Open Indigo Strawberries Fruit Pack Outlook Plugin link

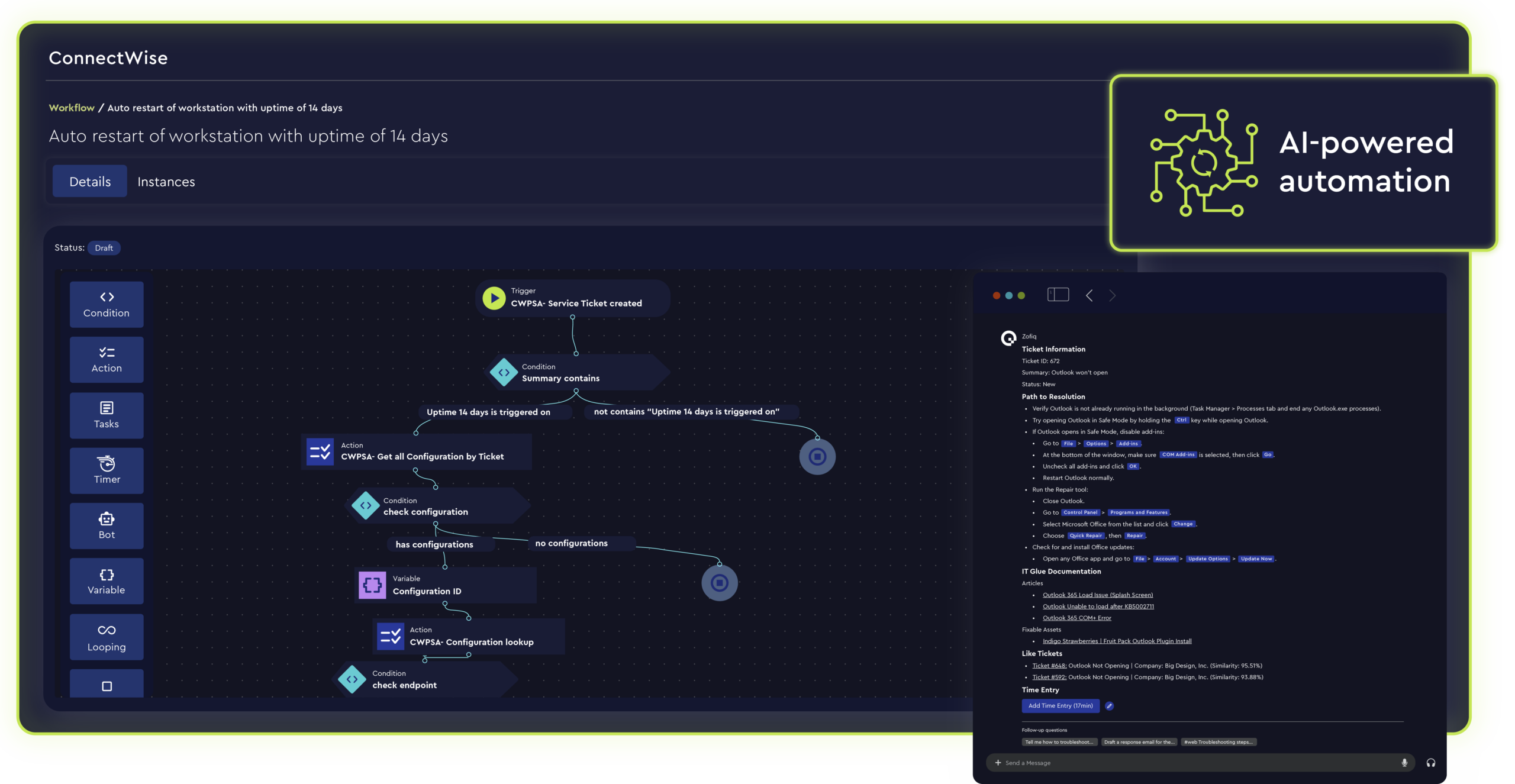click(1117, 641)
